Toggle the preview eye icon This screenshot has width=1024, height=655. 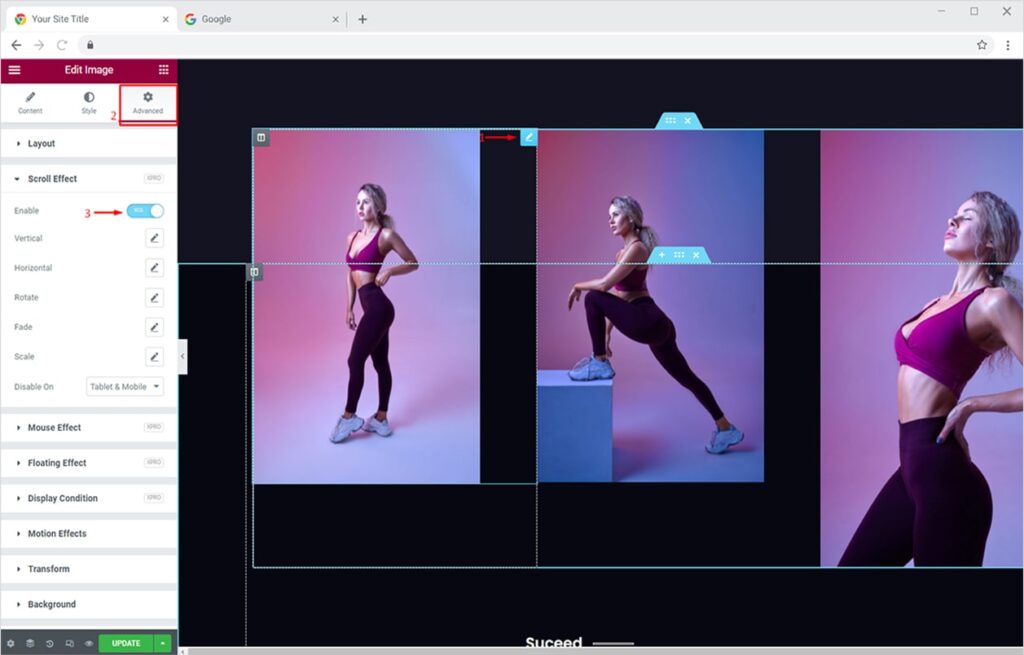pos(89,643)
